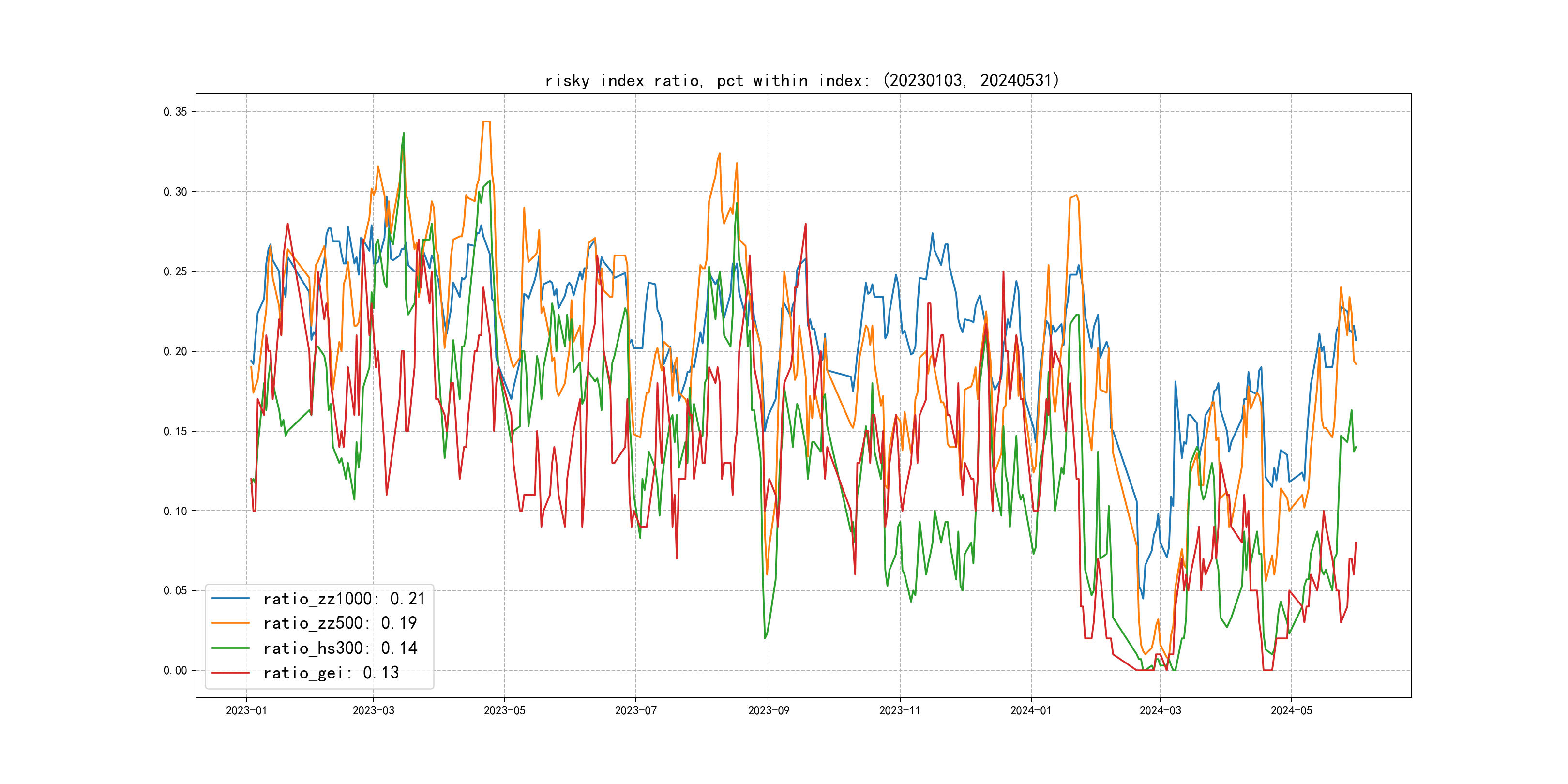Click the 2023-05 x-axis tick label
This screenshot has width=1568, height=784.
[504, 710]
